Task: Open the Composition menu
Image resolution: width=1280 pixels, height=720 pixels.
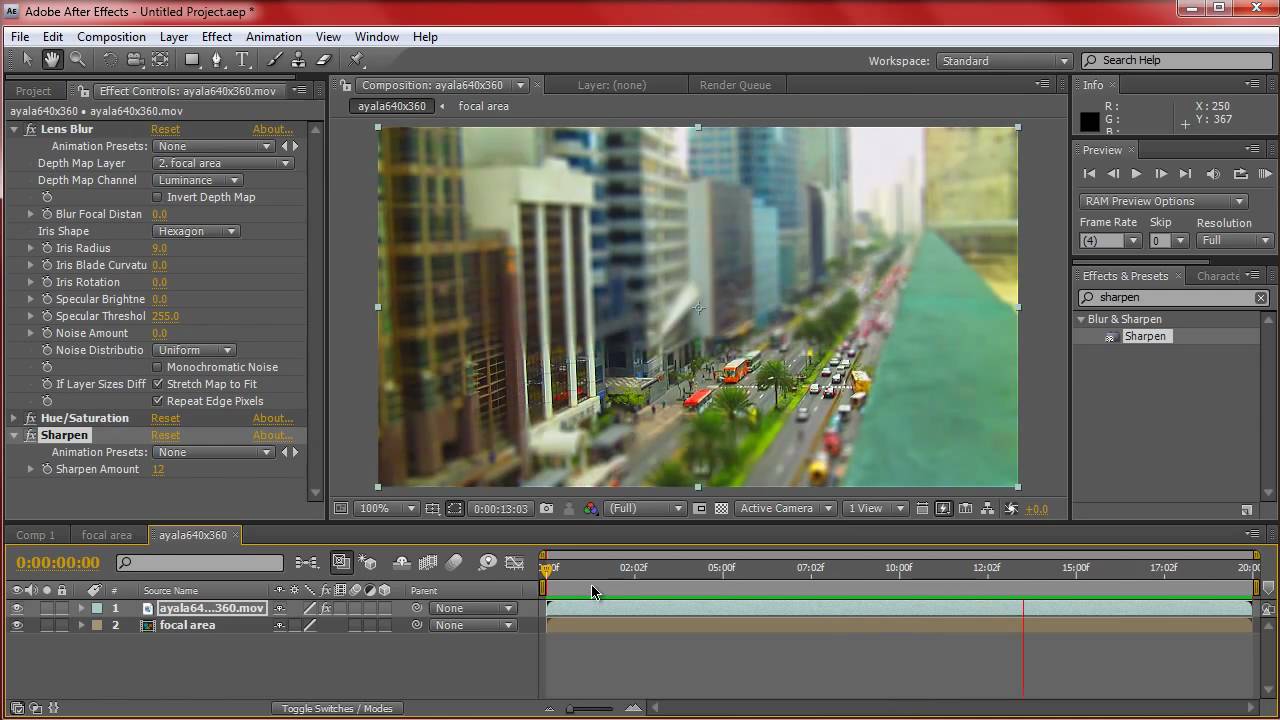Action: point(111,37)
